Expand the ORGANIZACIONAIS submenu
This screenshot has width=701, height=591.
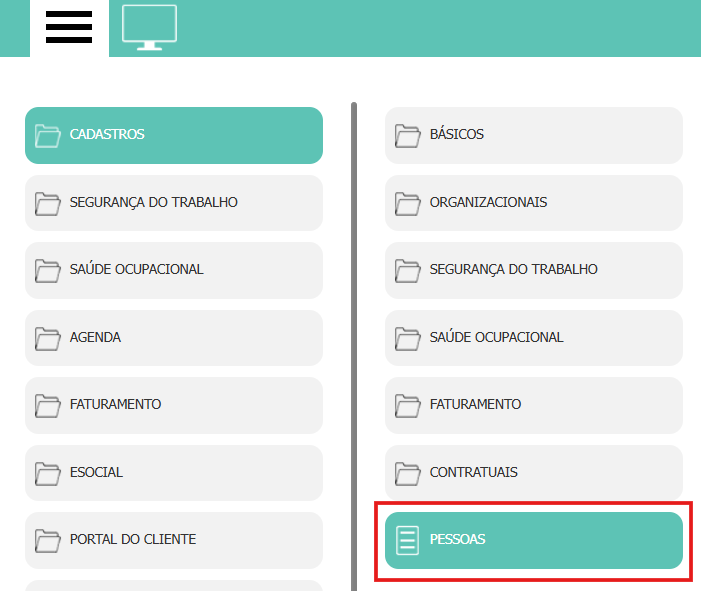click(x=534, y=203)
